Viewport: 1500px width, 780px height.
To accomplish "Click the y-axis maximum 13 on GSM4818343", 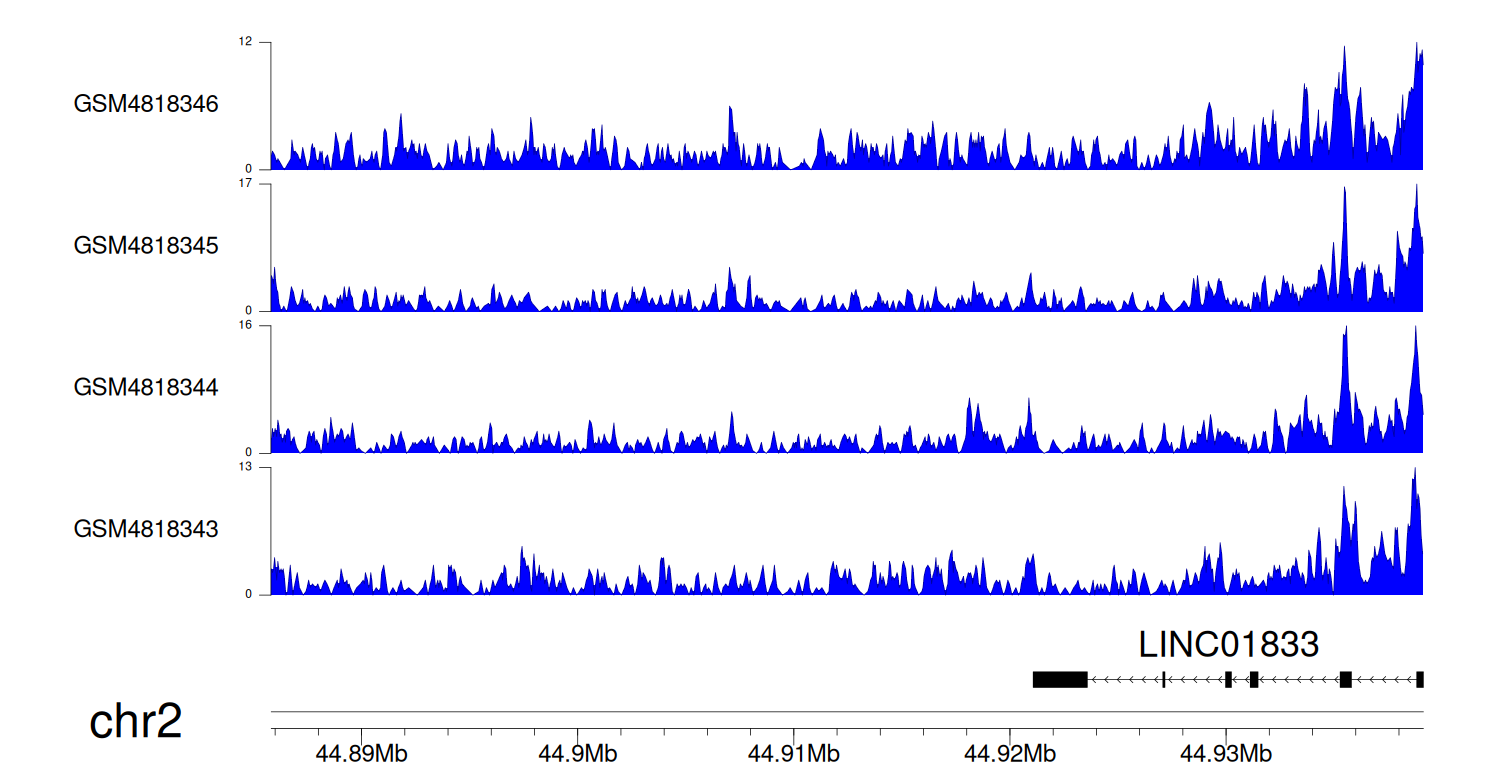I will [x=245, y=467].
